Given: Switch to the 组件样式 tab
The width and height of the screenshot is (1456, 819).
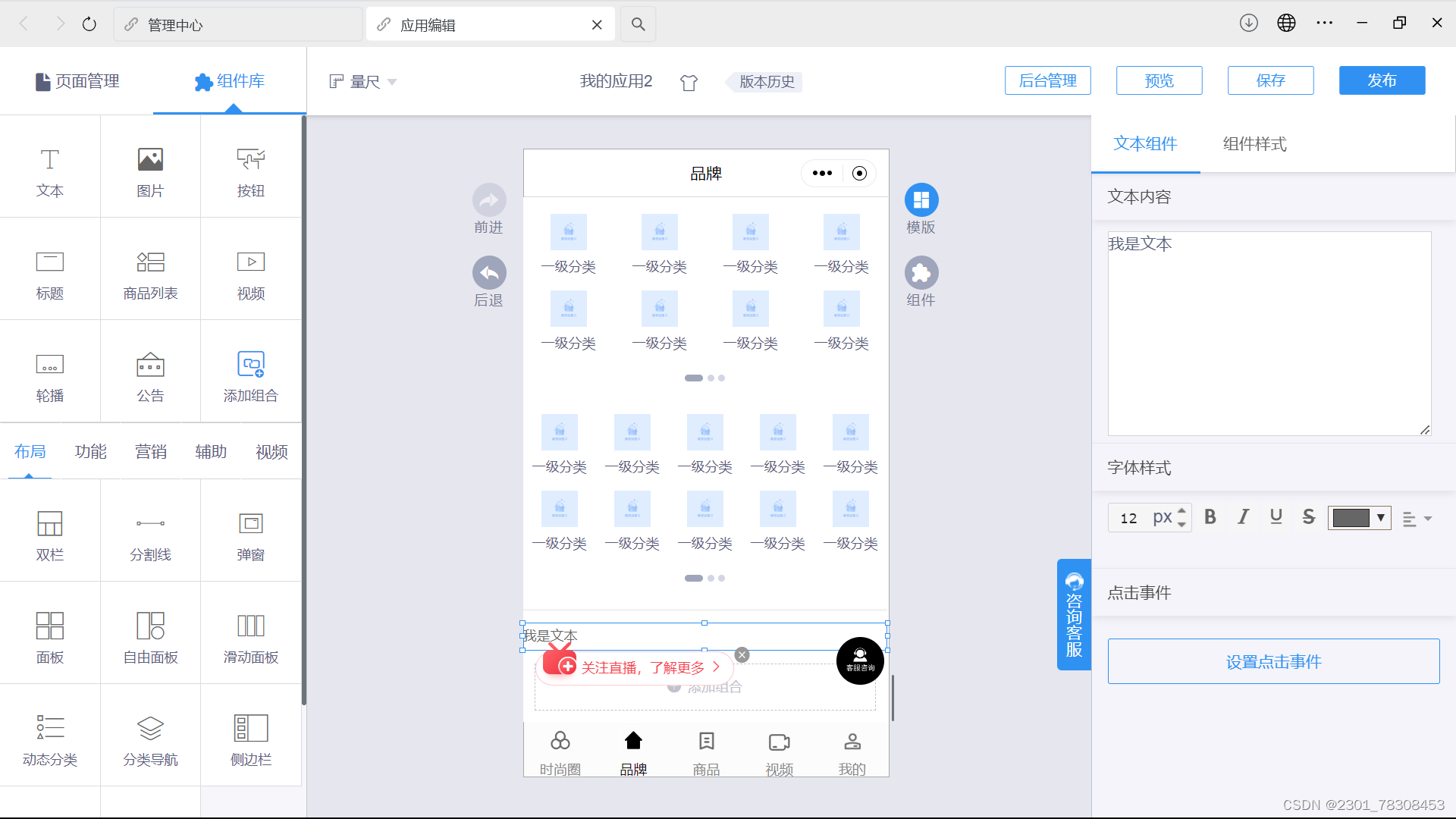Looking at the screenshot, I should point(1254,144).
